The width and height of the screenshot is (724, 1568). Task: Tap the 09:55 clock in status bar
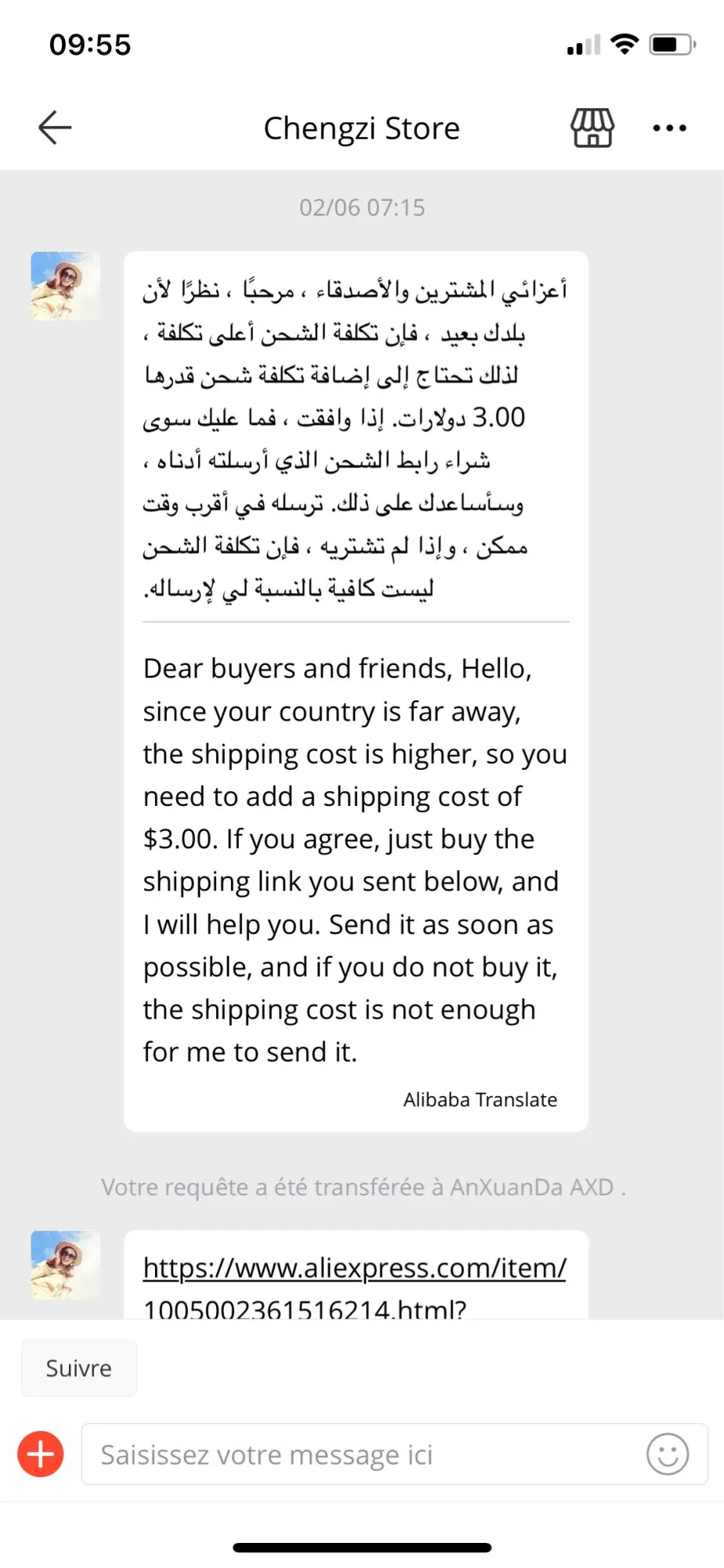tap(90, 45)
